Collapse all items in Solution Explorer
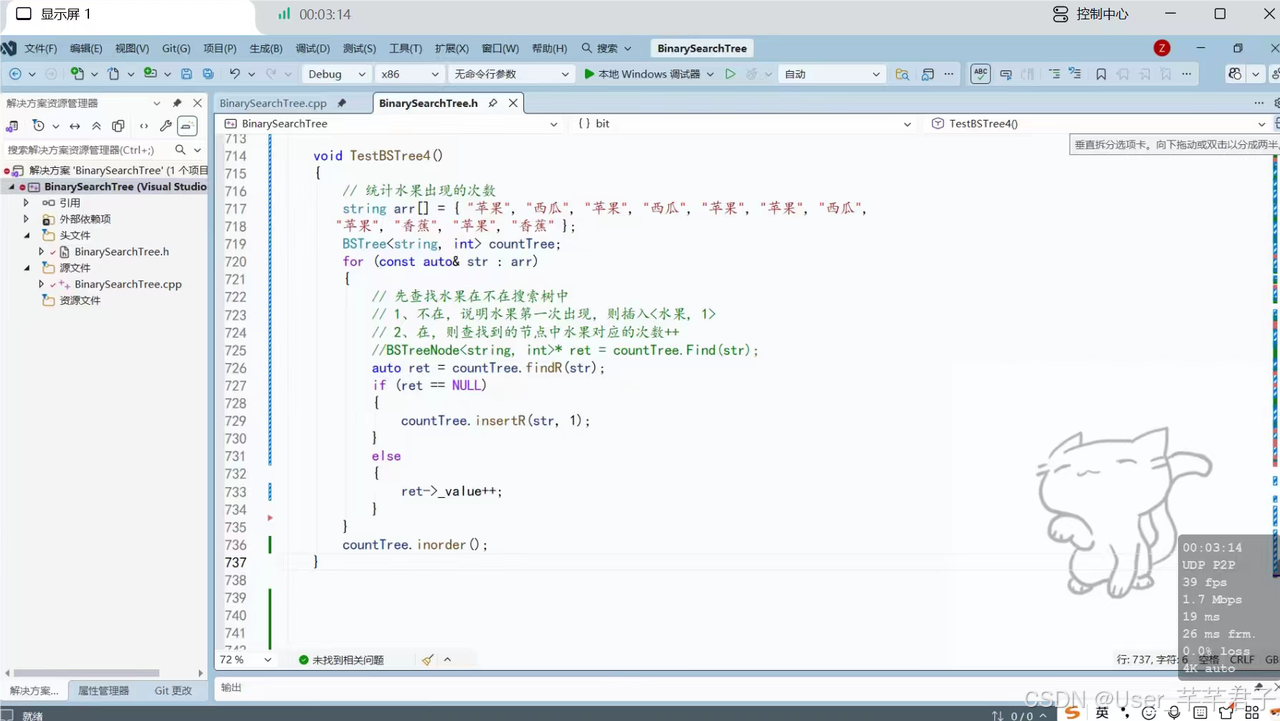The width and height of the screenshot is (1280, 721). 96,126
